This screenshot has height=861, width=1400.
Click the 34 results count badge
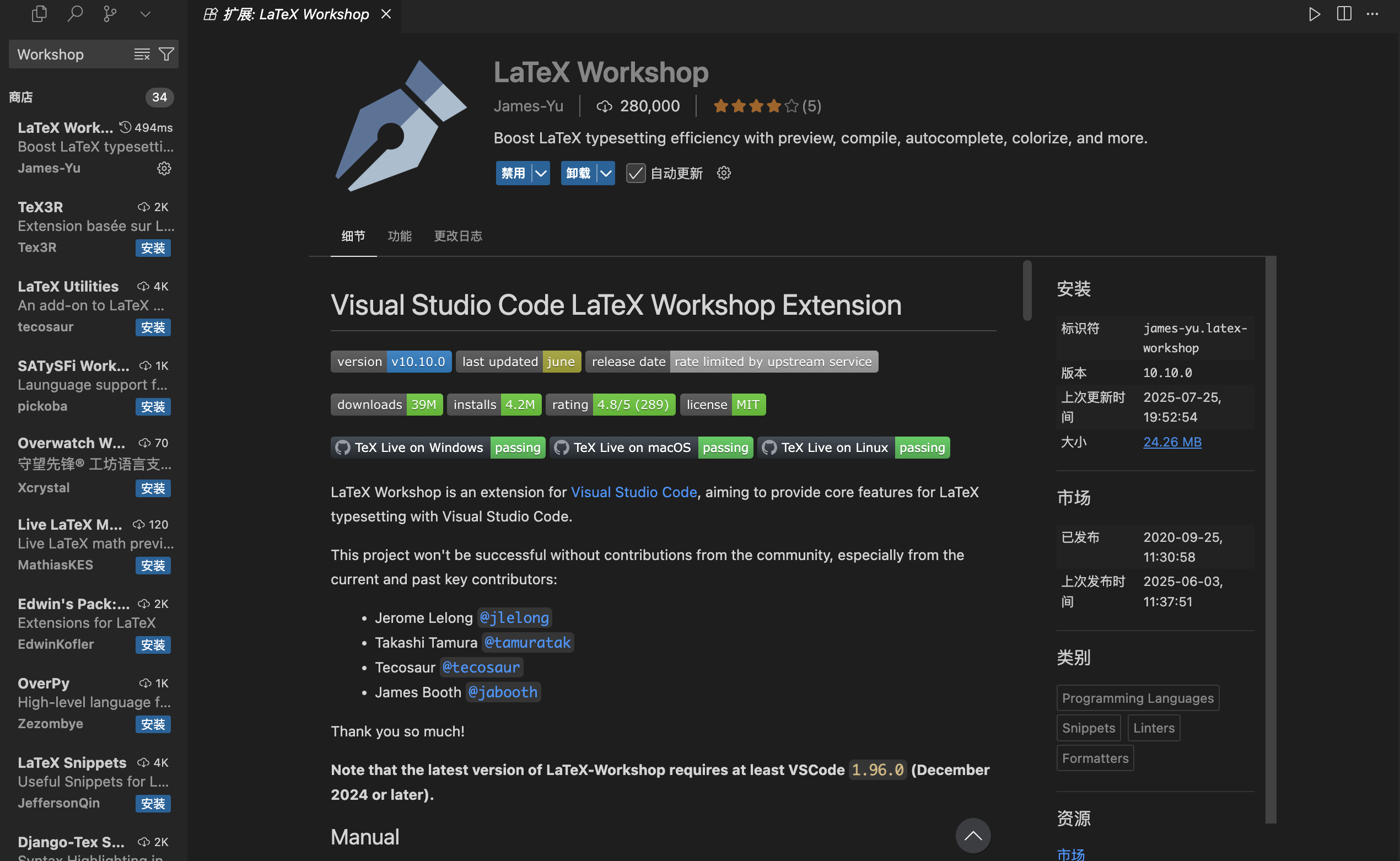coord(159,98)
